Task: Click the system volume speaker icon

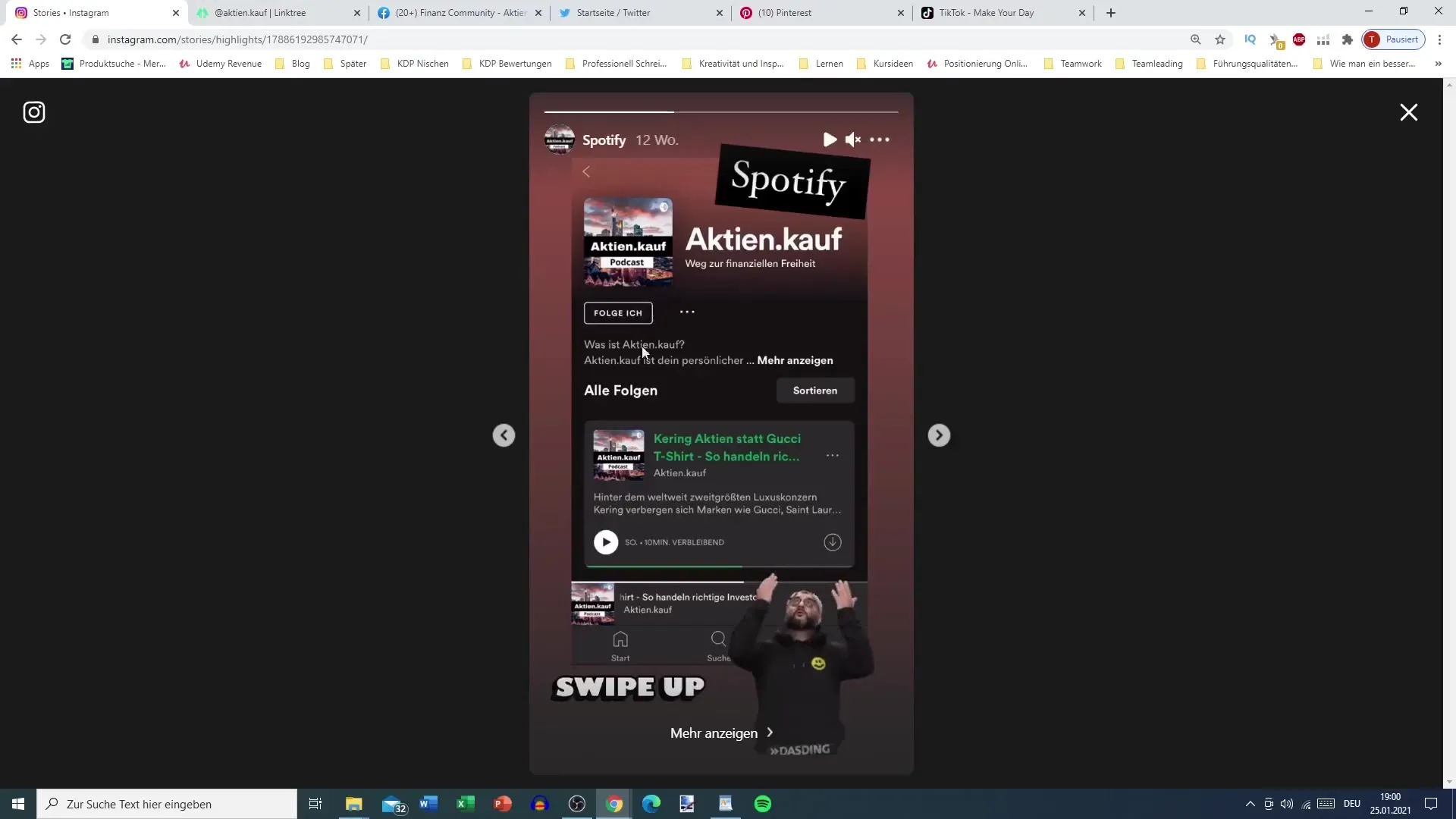Action: pos(1287,804)
